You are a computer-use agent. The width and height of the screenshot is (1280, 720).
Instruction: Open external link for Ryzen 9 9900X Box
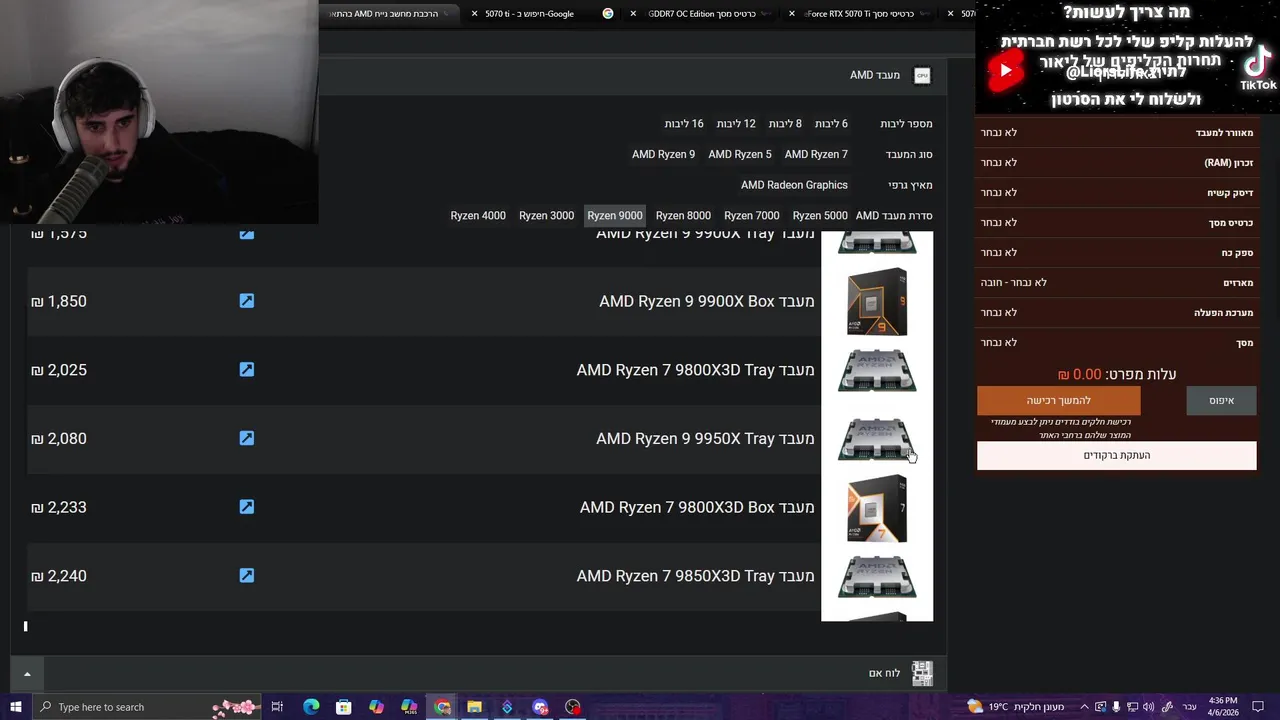click(247, 301)
